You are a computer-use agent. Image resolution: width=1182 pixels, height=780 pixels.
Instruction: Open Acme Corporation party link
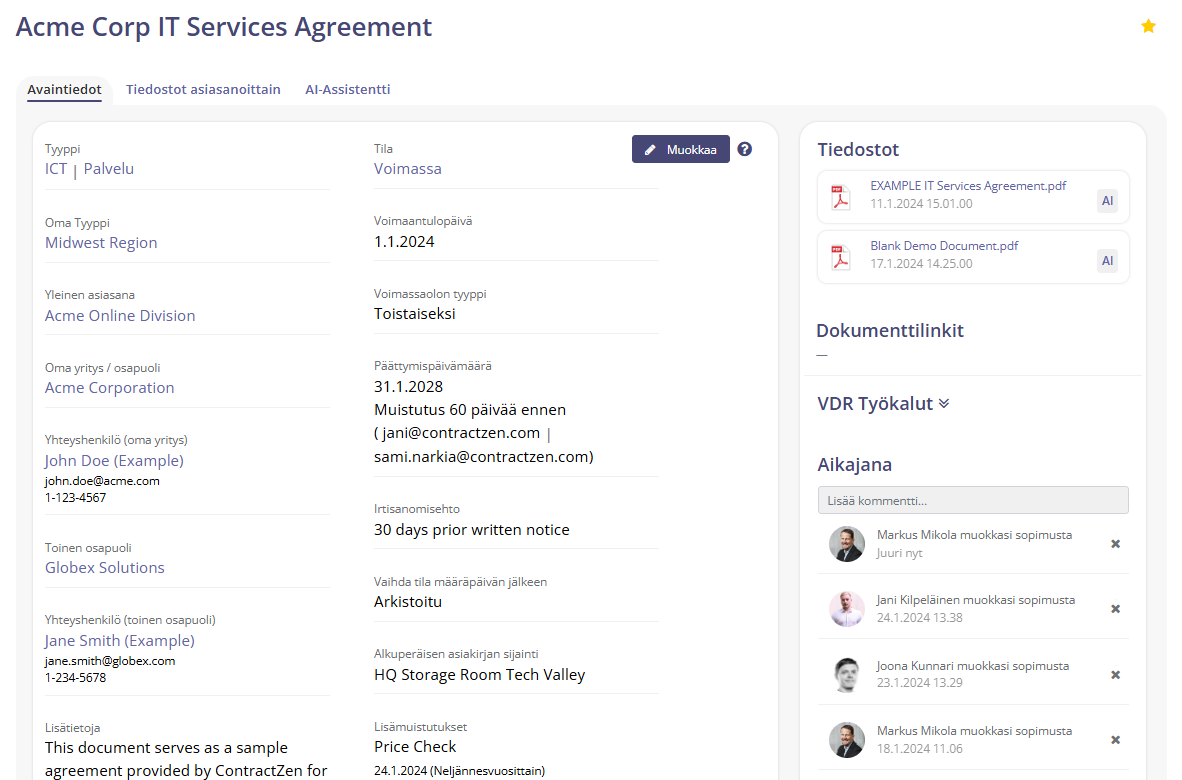point(109,388)
